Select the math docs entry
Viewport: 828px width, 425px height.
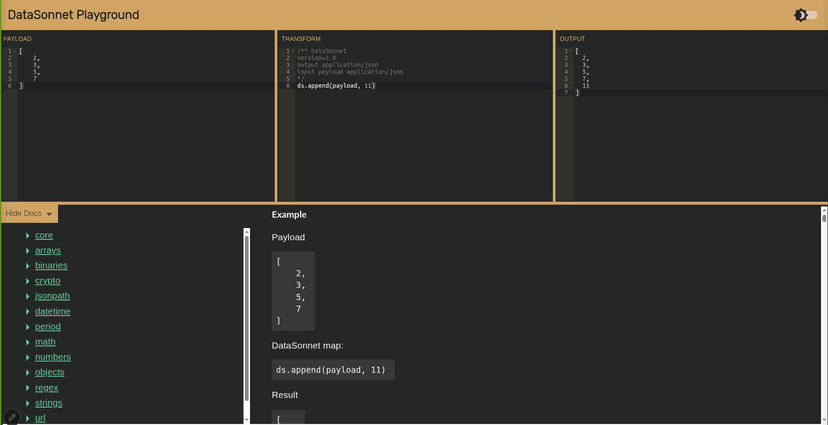pos(45,342)
